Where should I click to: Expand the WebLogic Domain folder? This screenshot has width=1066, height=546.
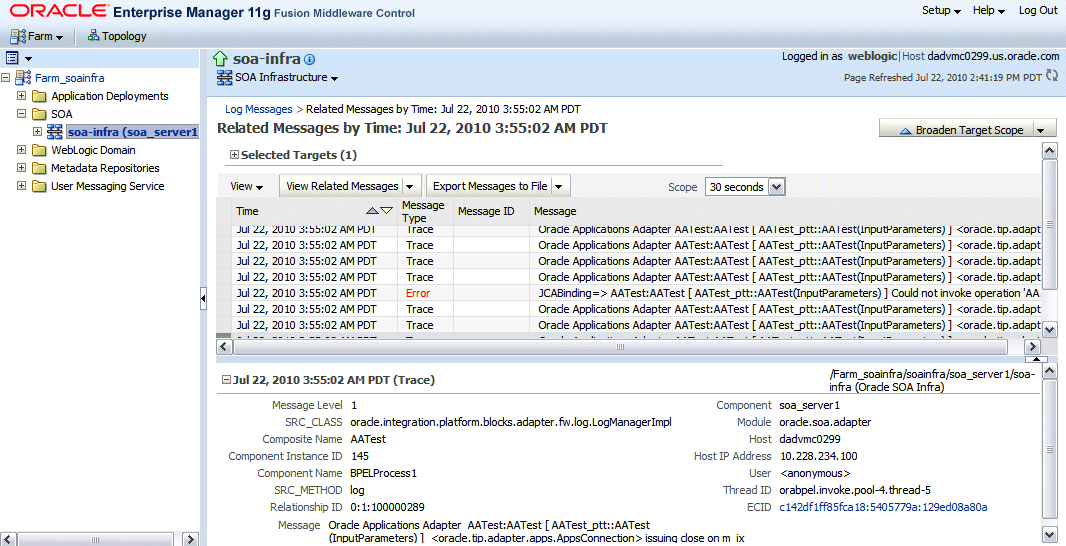(22, 150)
